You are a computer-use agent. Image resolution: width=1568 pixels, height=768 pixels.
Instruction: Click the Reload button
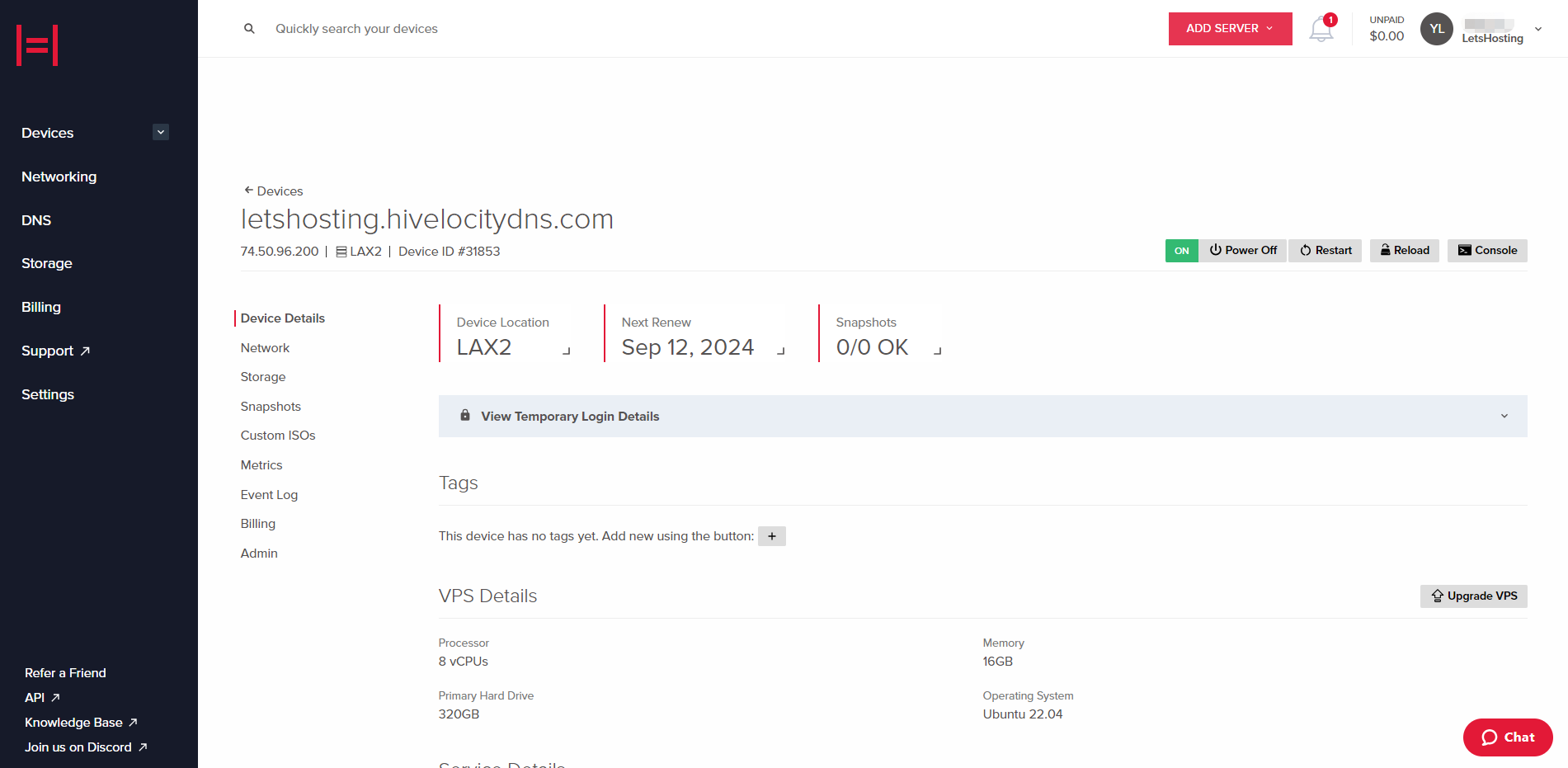tap(1405, 251)
